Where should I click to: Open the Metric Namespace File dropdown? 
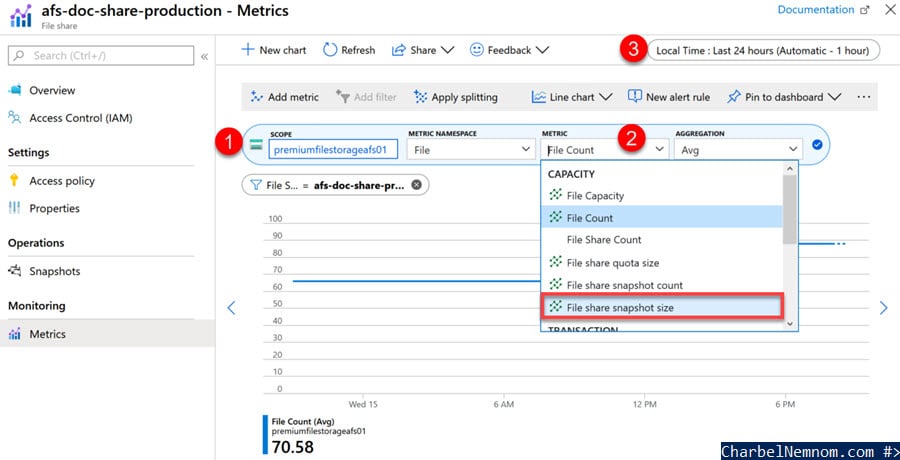470,150
